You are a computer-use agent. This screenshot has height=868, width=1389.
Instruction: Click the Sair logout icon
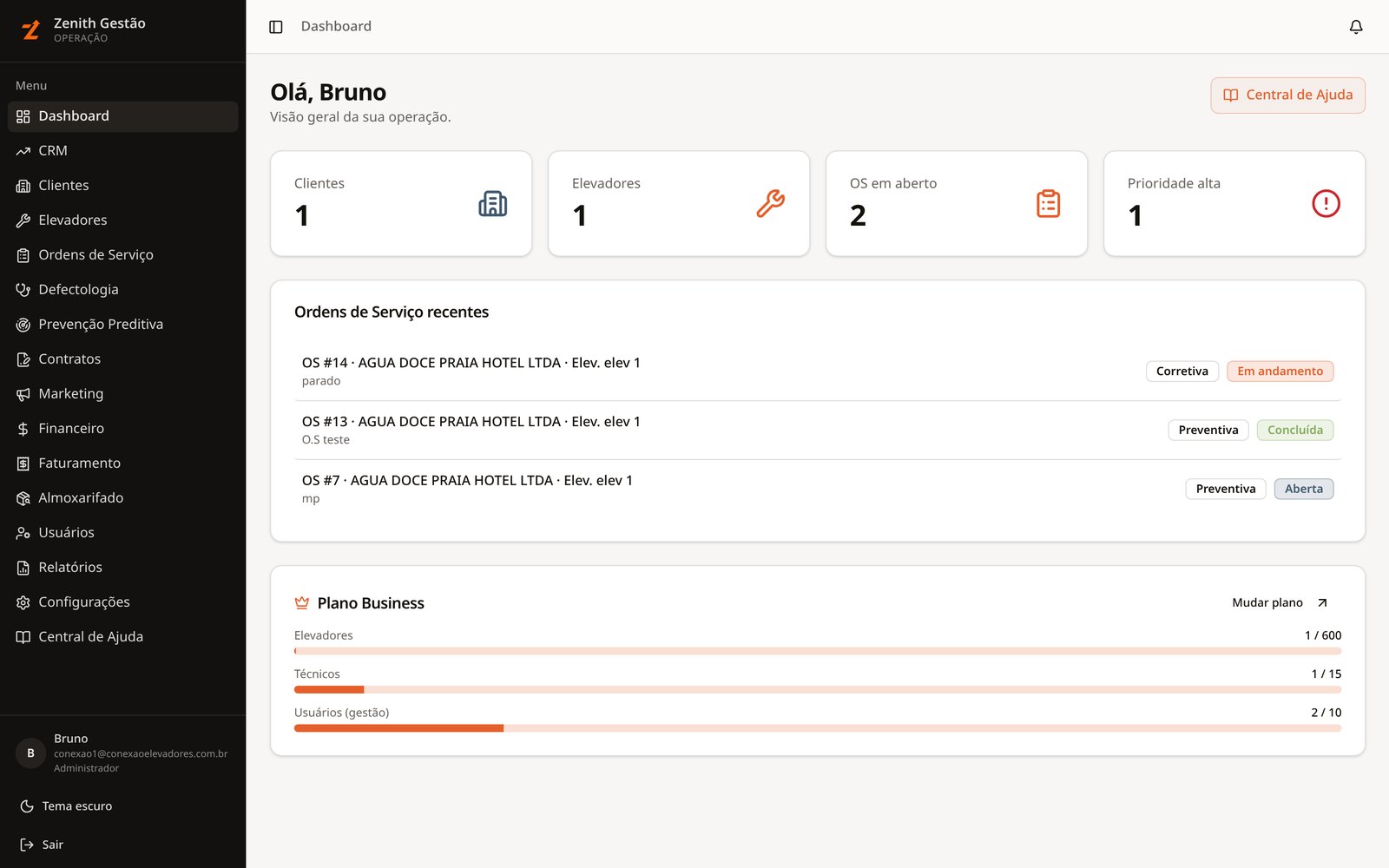pos(27,845)
